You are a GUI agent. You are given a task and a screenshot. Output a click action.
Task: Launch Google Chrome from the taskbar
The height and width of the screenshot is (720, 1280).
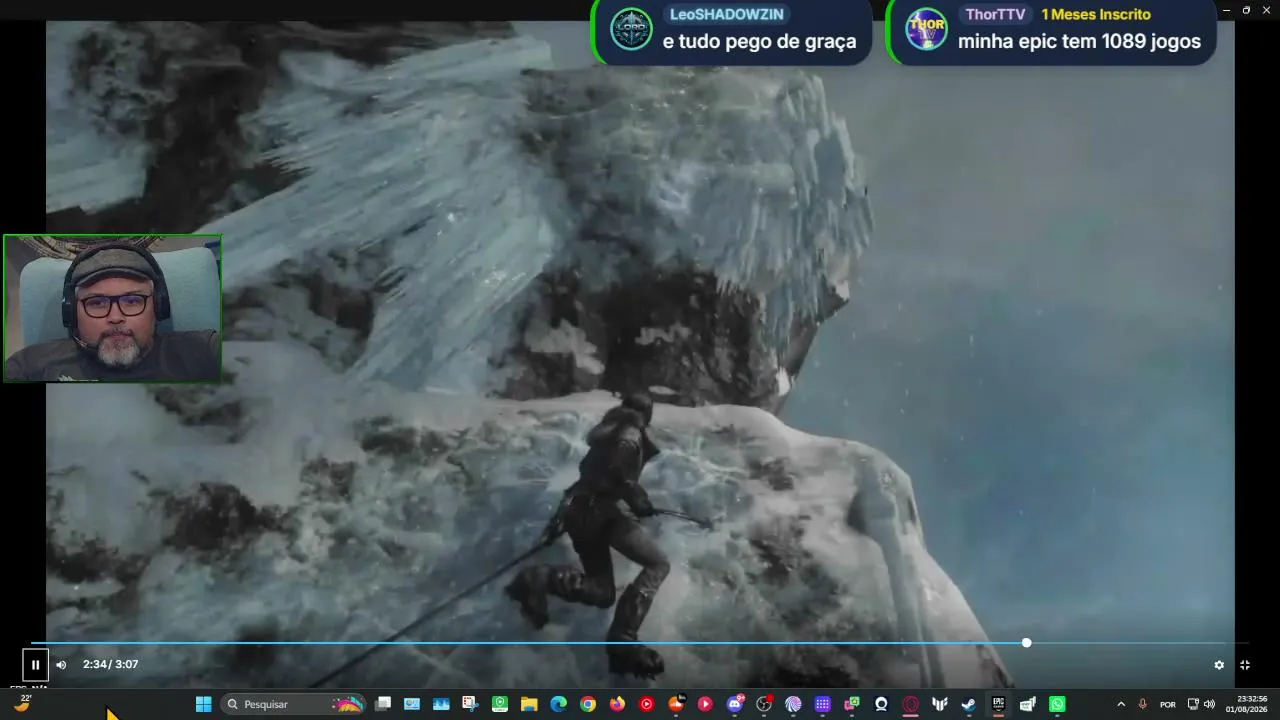(x=588, y=704)
